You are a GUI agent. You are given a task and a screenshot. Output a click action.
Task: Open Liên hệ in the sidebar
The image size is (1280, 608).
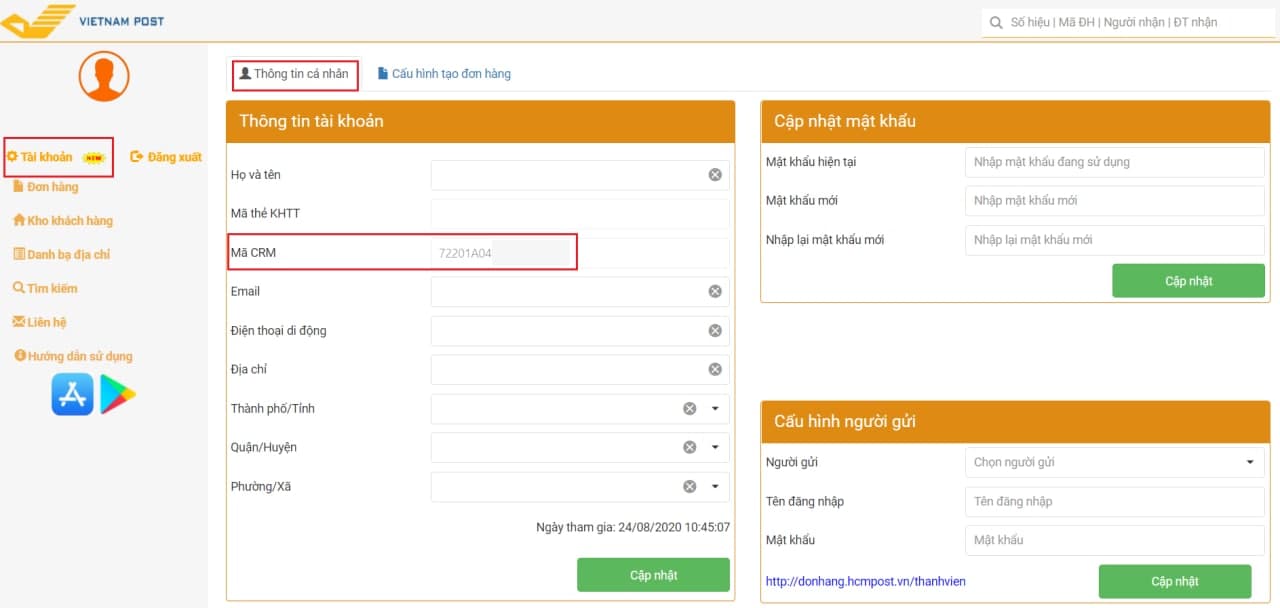pos(39,323)
